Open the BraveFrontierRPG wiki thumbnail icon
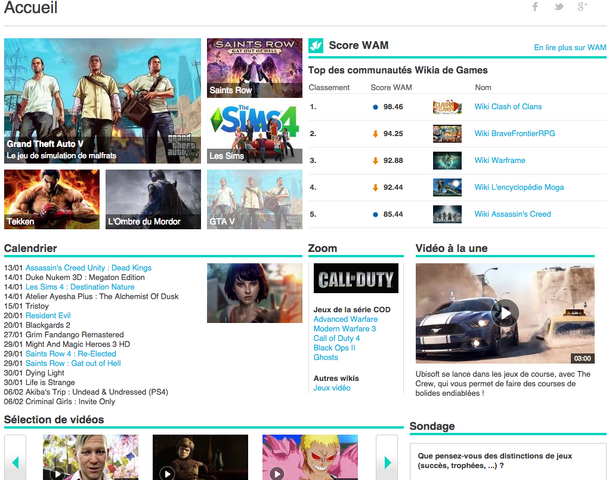Screen dimensions: 612x480 [447, 134]
